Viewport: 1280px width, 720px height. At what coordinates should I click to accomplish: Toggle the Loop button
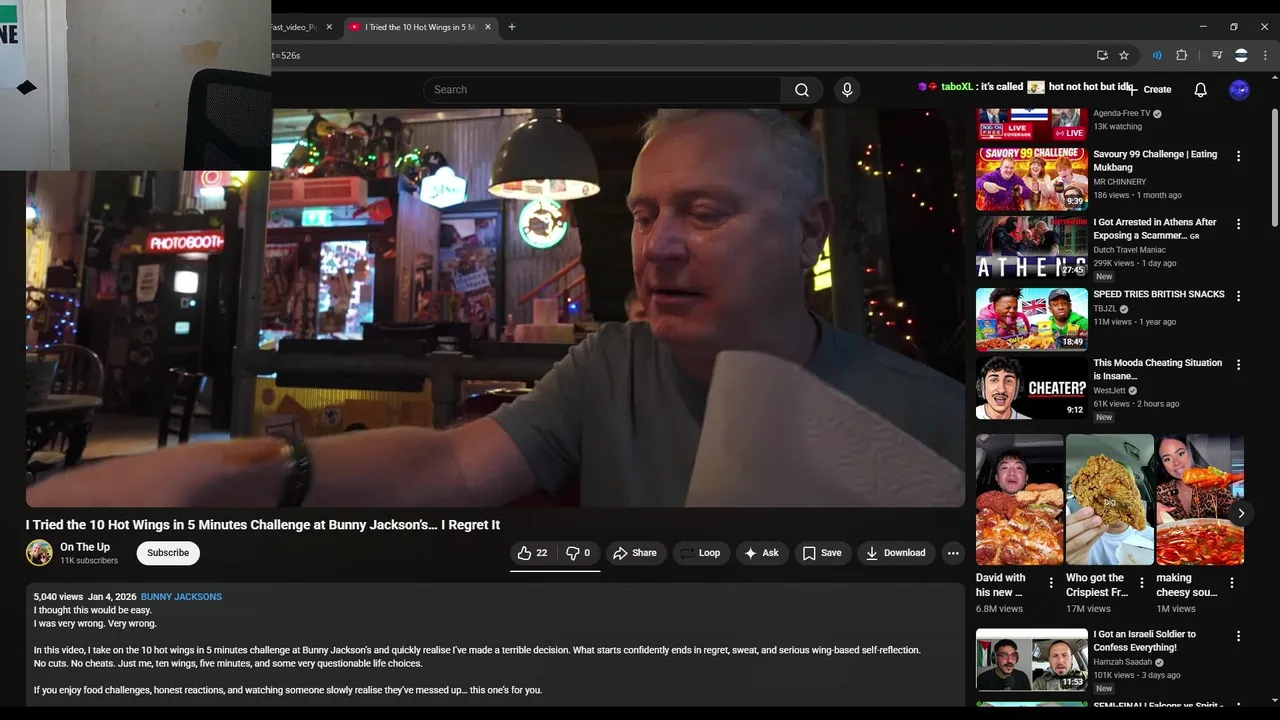pyautogui.click(x=700, y=553)
